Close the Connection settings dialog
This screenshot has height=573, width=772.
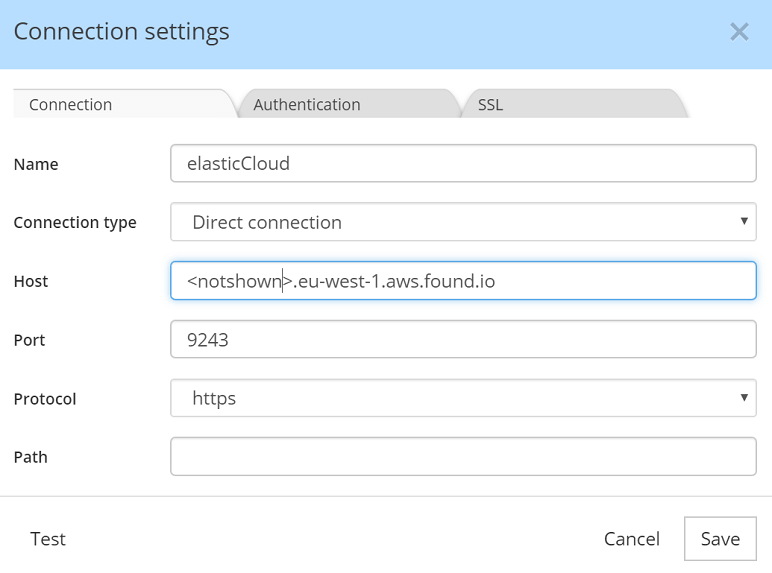pyautogui.click(x=739, y=32)
